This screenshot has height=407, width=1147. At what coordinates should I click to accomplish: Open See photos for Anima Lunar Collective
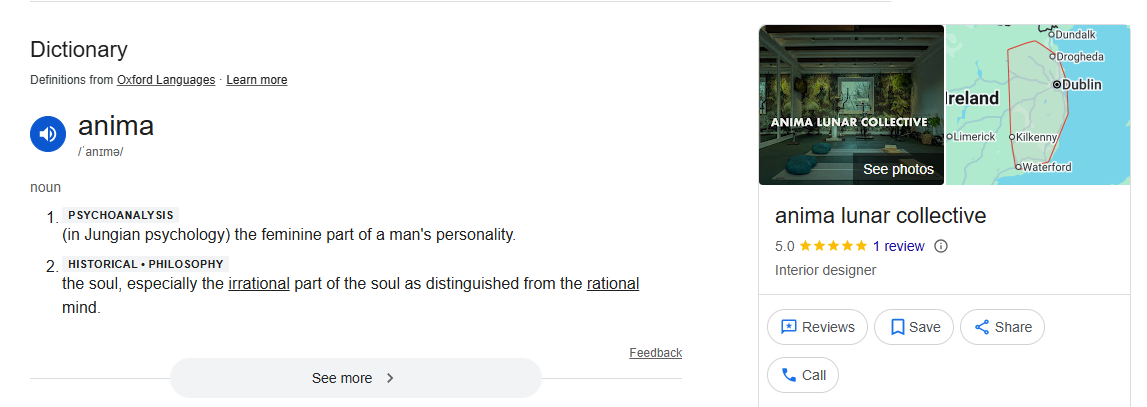coord(898,169)
